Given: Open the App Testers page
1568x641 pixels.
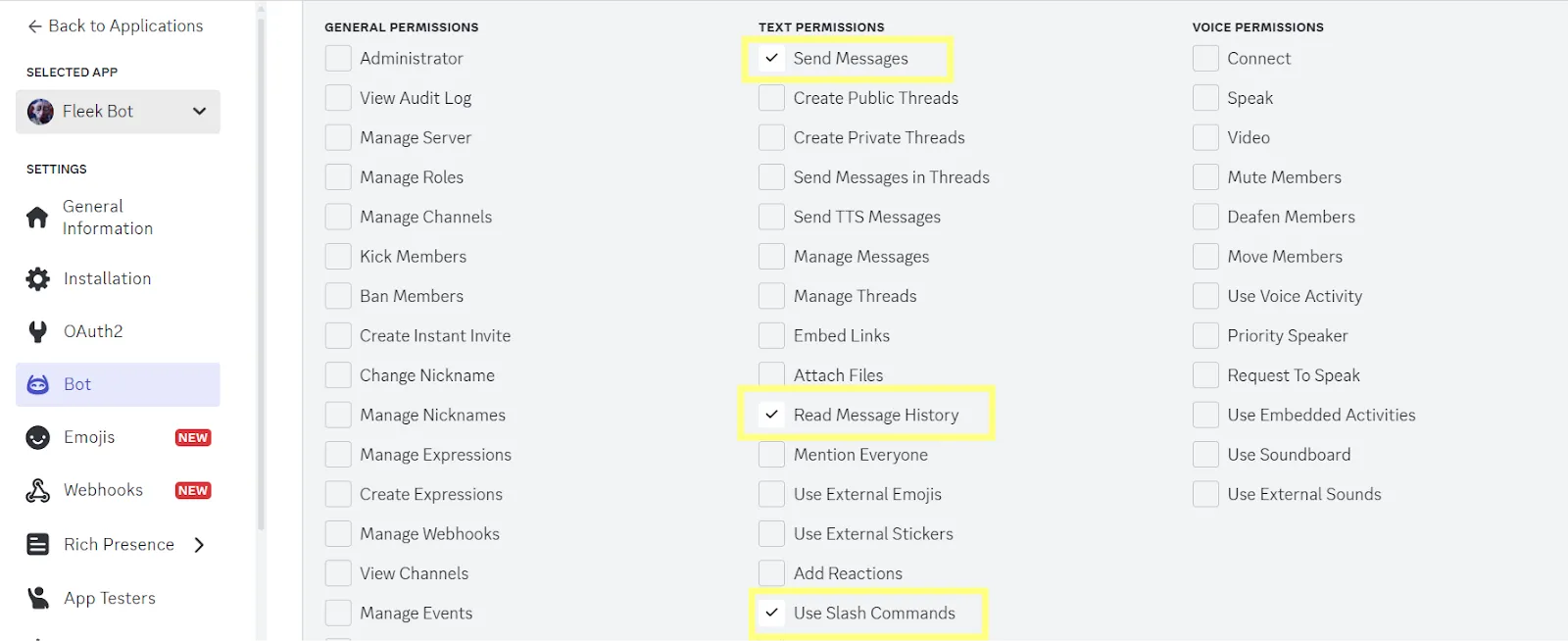Looking at the screenshot, I should [109, 598].
